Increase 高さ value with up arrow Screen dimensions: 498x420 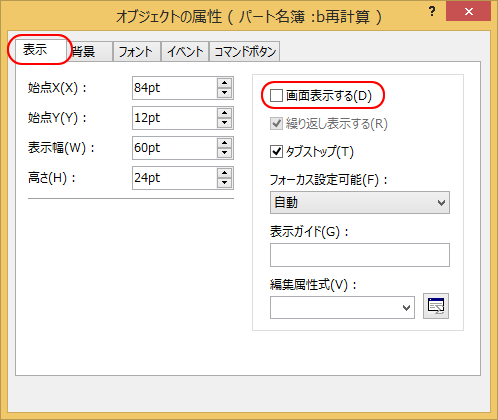[224, 173]
